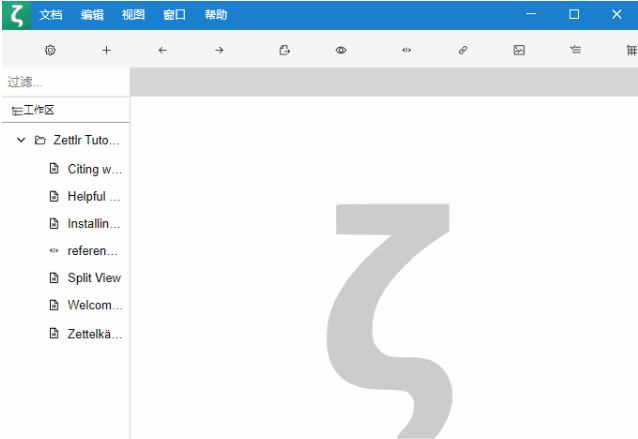Screen dimensions: 638x439
Task: Navigate forward with the right arrow
Action: click(x=219, y=50)
